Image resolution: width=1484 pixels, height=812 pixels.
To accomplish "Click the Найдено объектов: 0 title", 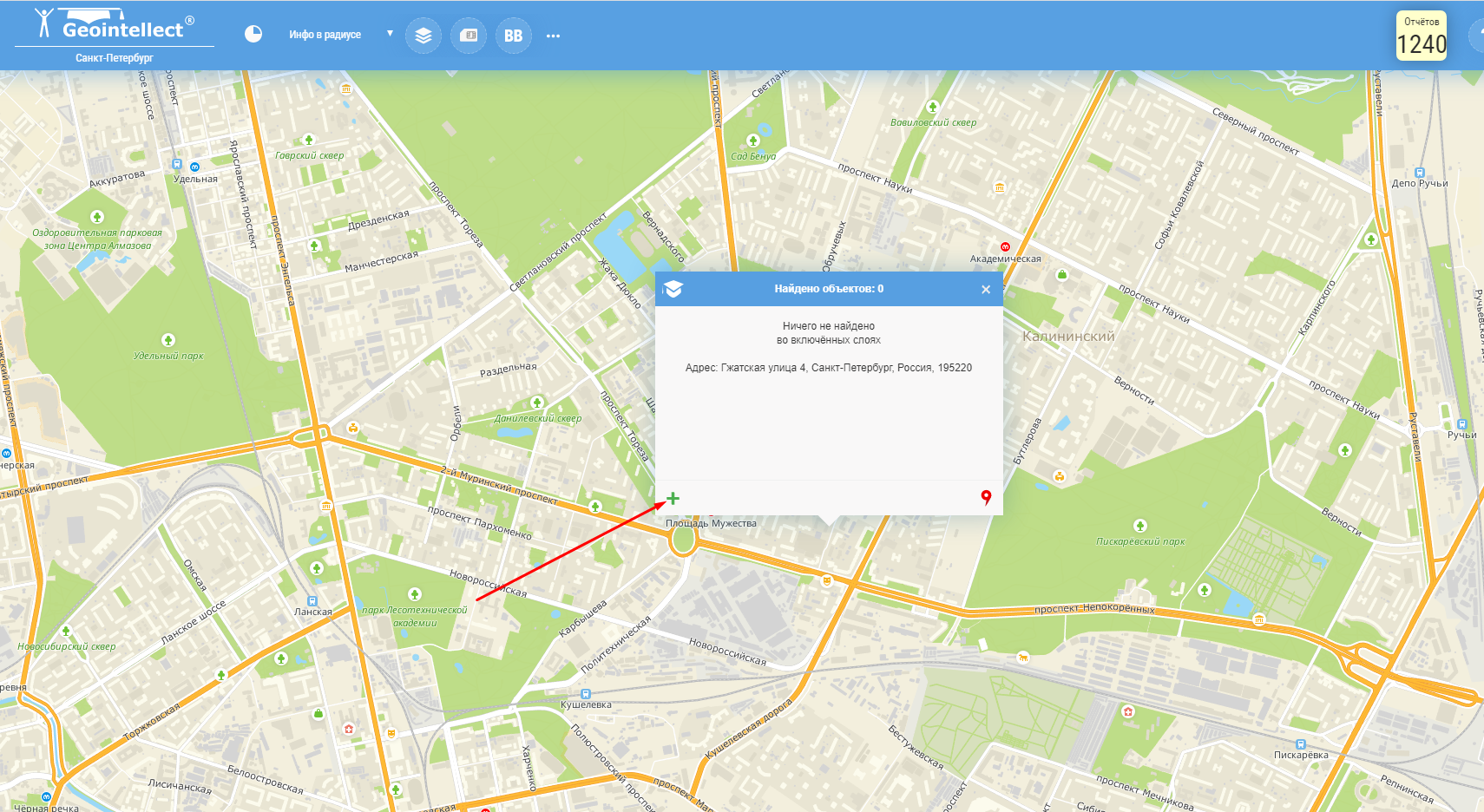I will click(x=829, y=289).
